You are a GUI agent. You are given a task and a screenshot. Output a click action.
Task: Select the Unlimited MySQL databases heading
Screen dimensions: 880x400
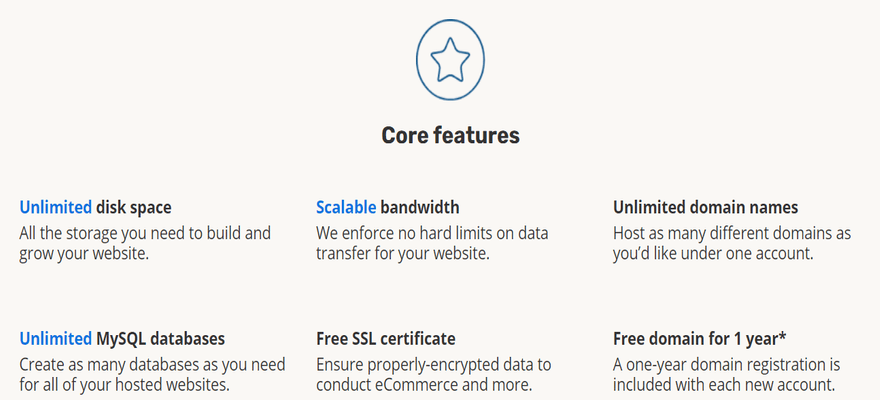click(122, 339)
